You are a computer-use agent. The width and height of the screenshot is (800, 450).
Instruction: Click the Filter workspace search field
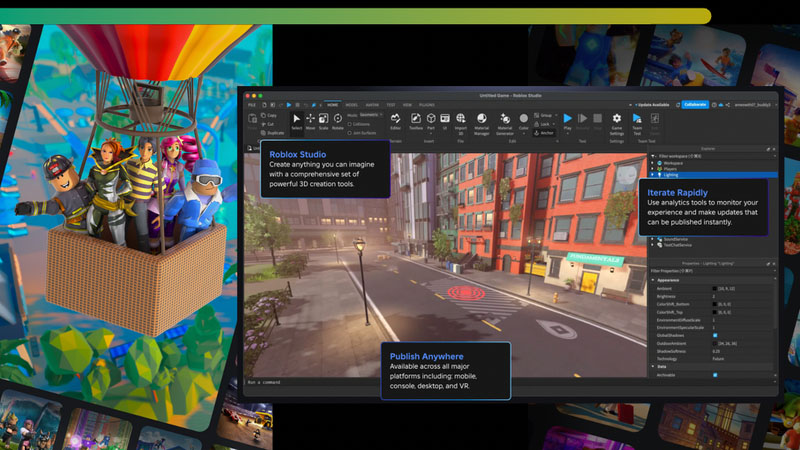point(714,156)
